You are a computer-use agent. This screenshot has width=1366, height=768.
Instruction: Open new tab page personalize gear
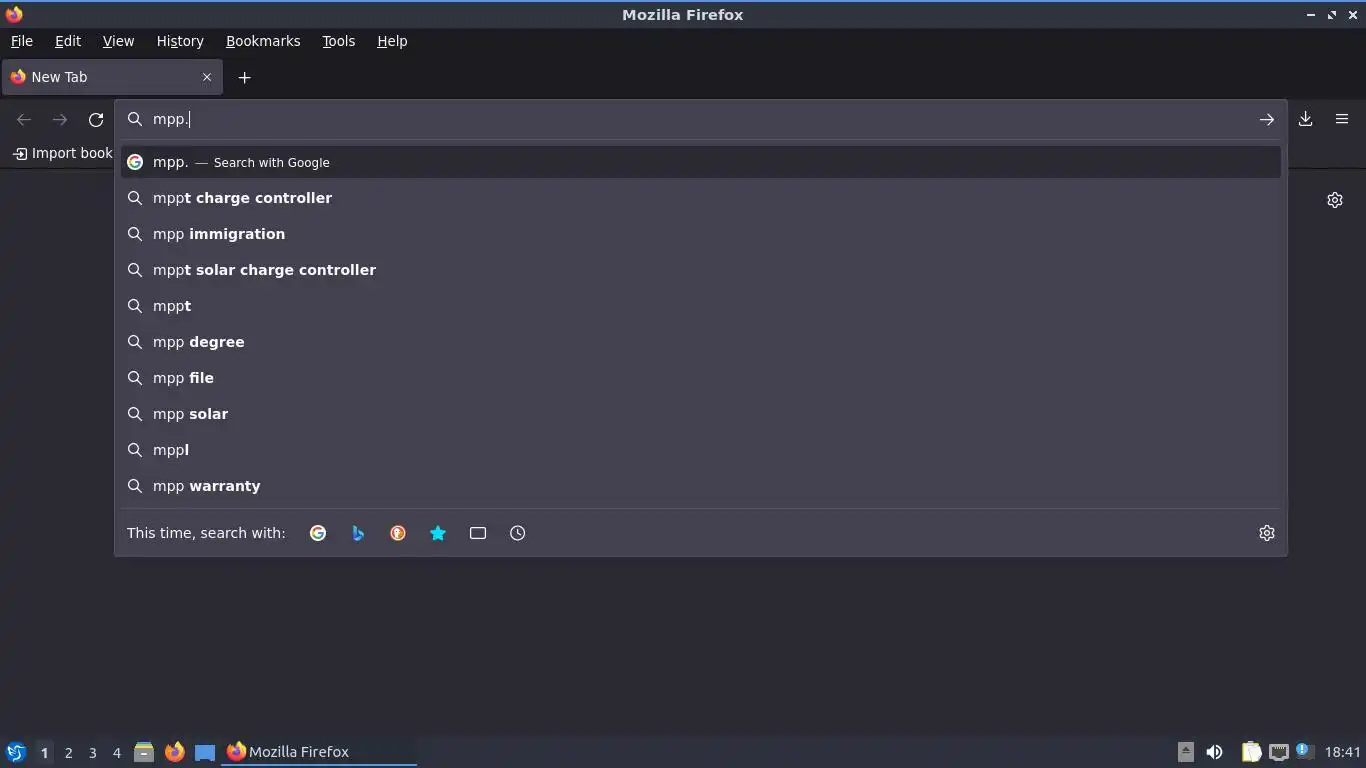pos(1335,200)
